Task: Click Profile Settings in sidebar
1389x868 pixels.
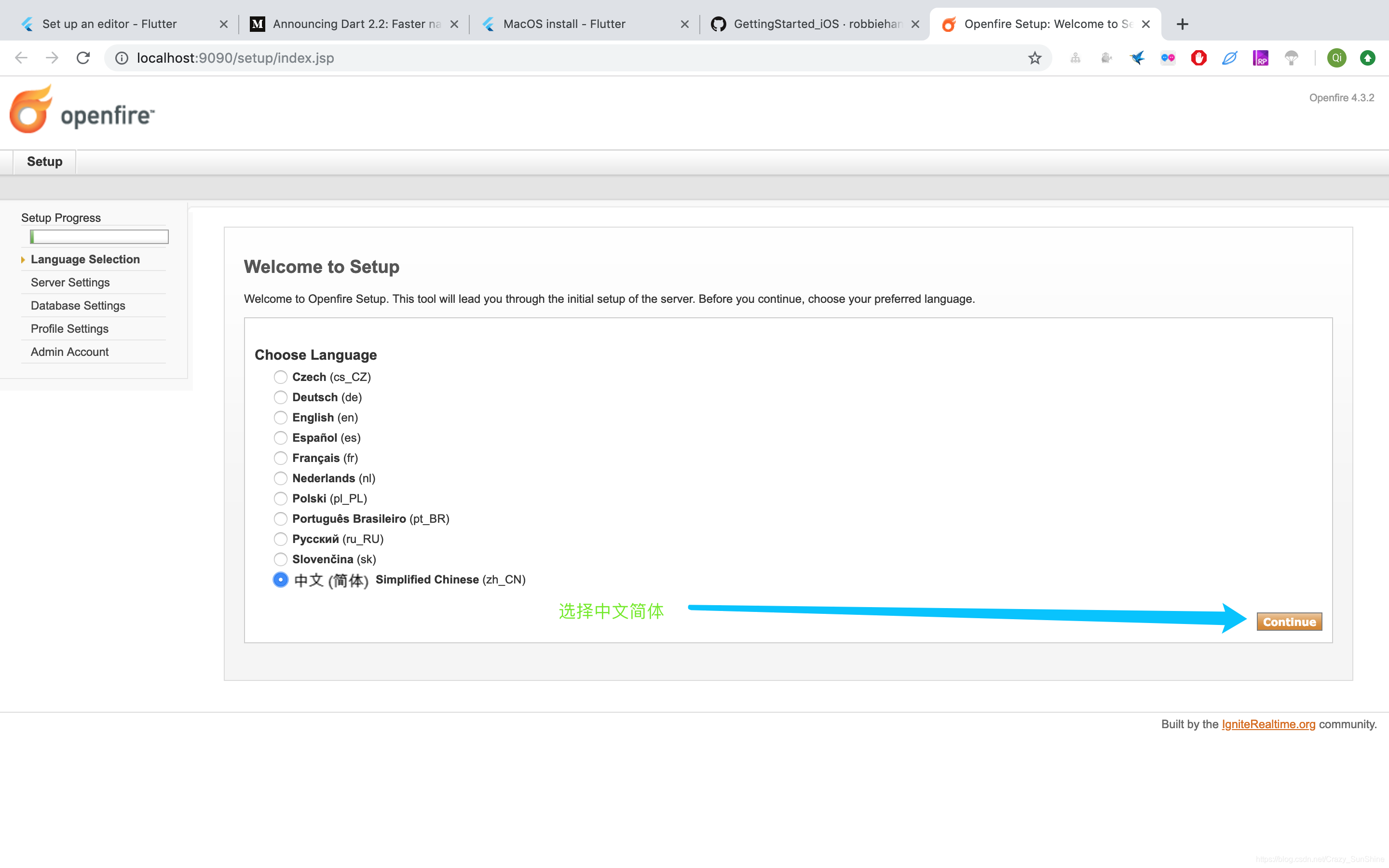Action: click(x=69, y=329)
